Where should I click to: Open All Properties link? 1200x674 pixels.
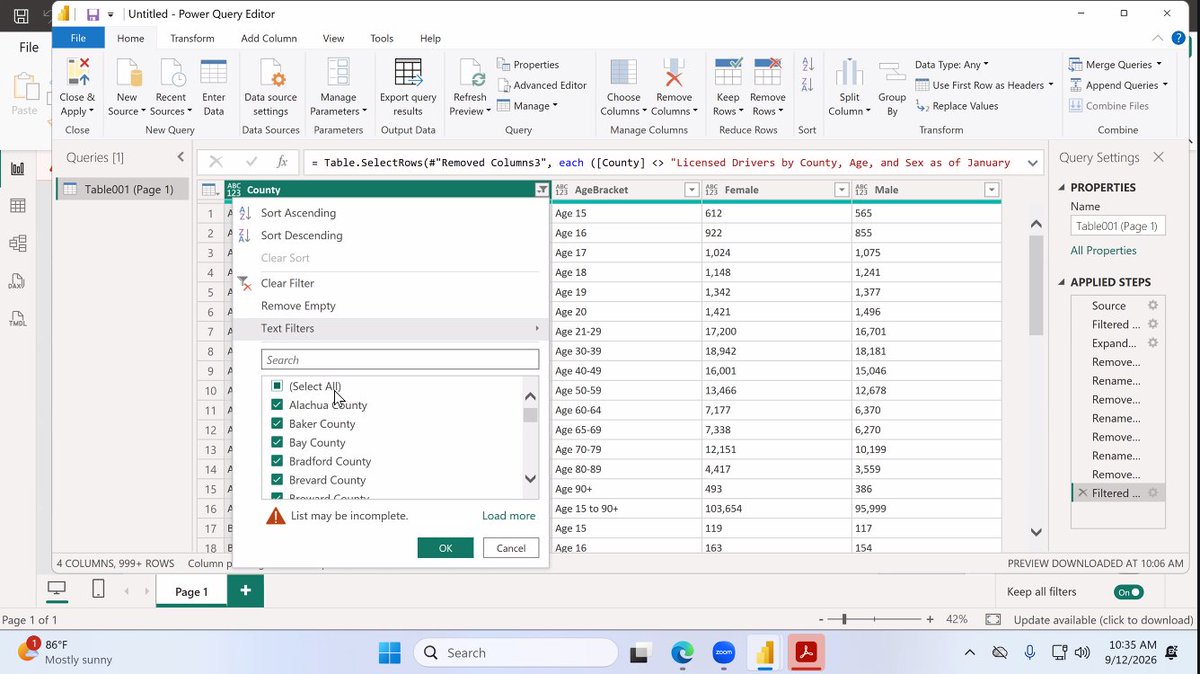point(1103,251)
